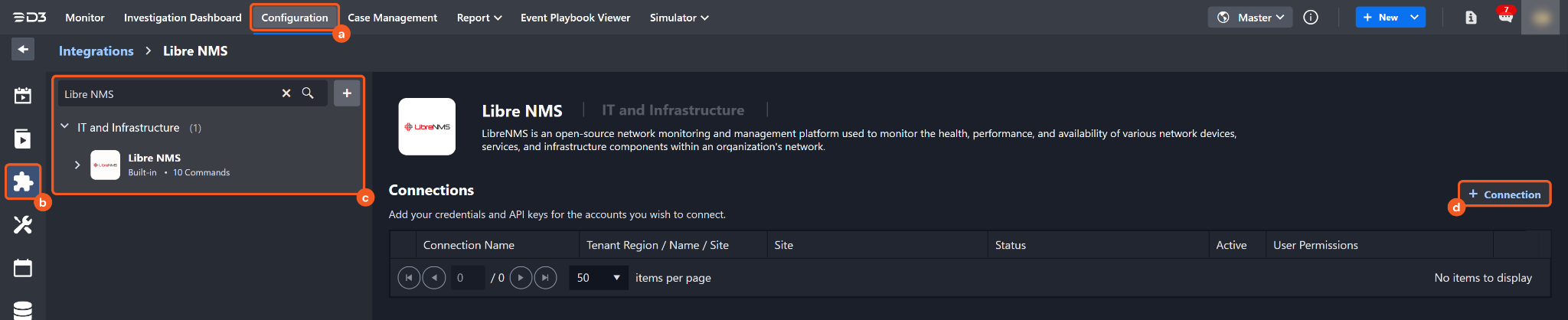1568x320 pixels.
Task: Click the Libre NMS search input field
Action: tap(168, 94)
